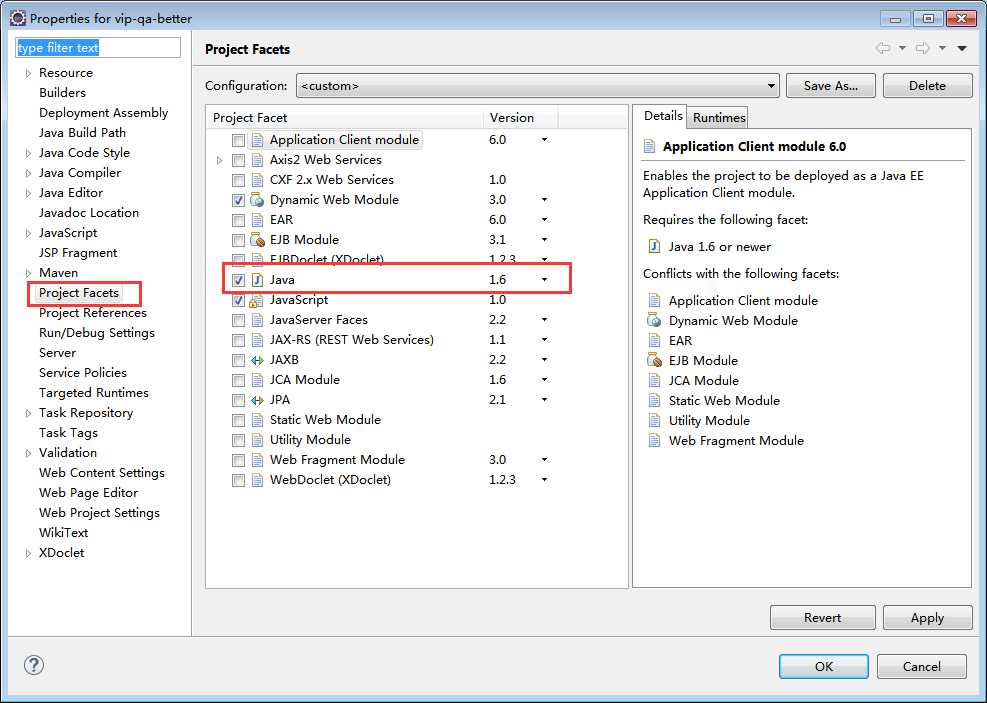
Task: Click the JavaServer Faces facet icon
Action: click(257, 320)
